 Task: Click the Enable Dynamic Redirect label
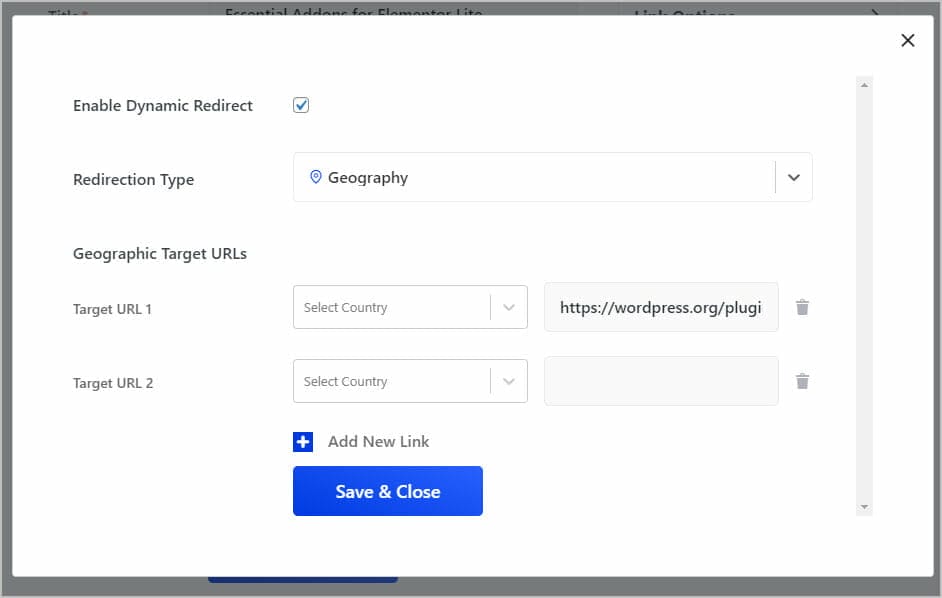[x=163, y=106]
